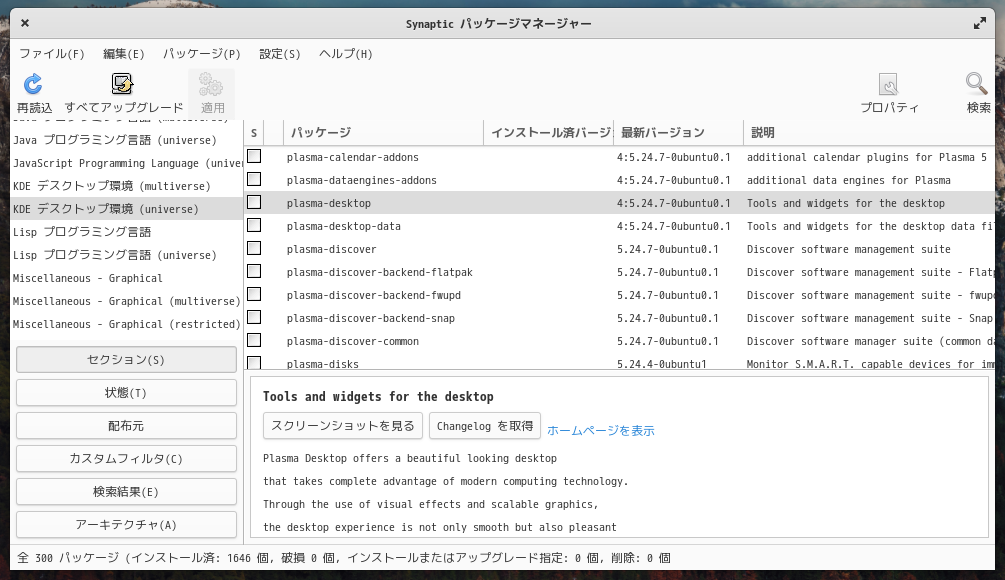Open the パッケージ(P) menu
Viewport: 1005px width, 580px height.
coord(201,54)
